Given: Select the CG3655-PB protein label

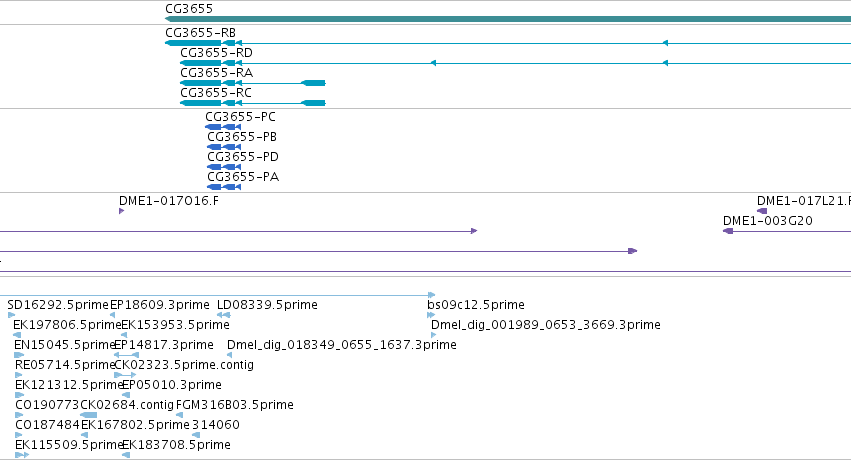Looking at the screenshot, I should (242, 137).
